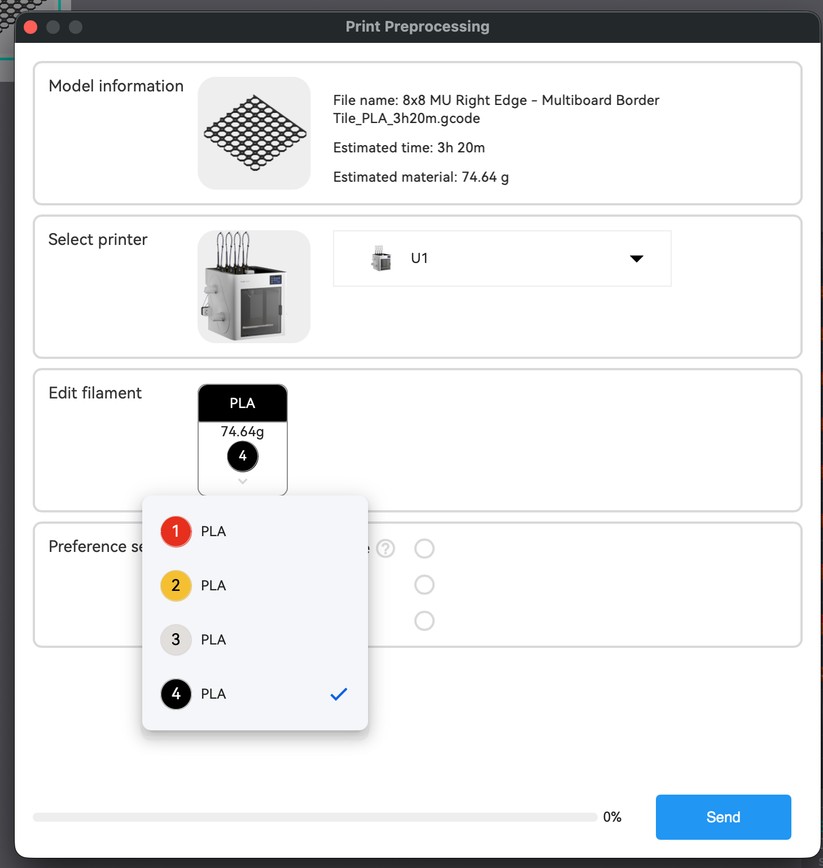This screenshot has width=823, height=868.
Task: Click the blue checkmark next to slot 4
Action: [338, 694]
